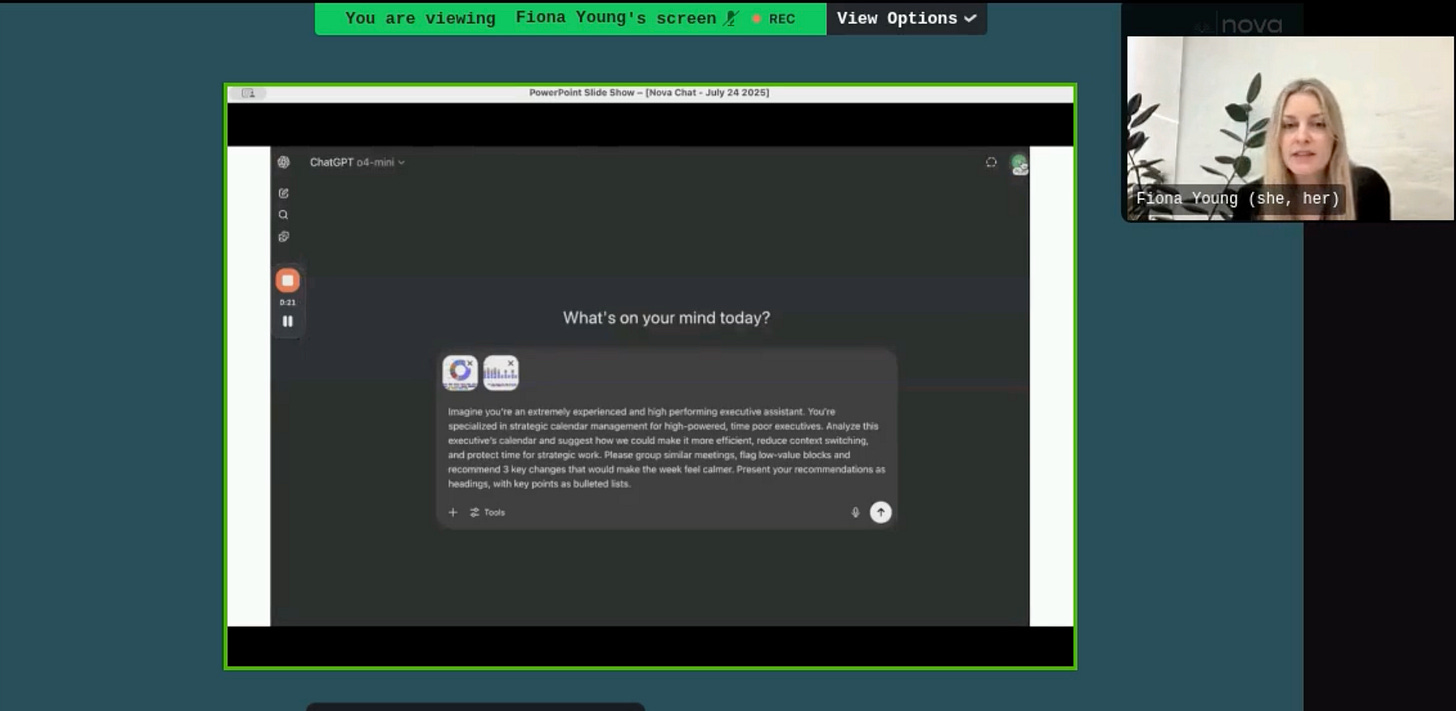Screen dimensions: 1456x711
Task: Open the Tools menu in prompt box
Action: [488, 512]
